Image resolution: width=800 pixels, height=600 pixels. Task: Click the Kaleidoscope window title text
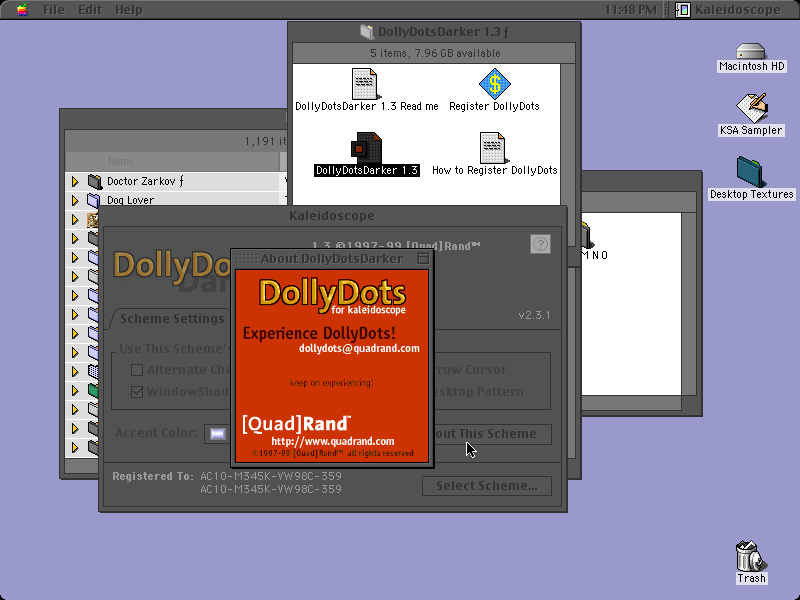coord(332,216)
